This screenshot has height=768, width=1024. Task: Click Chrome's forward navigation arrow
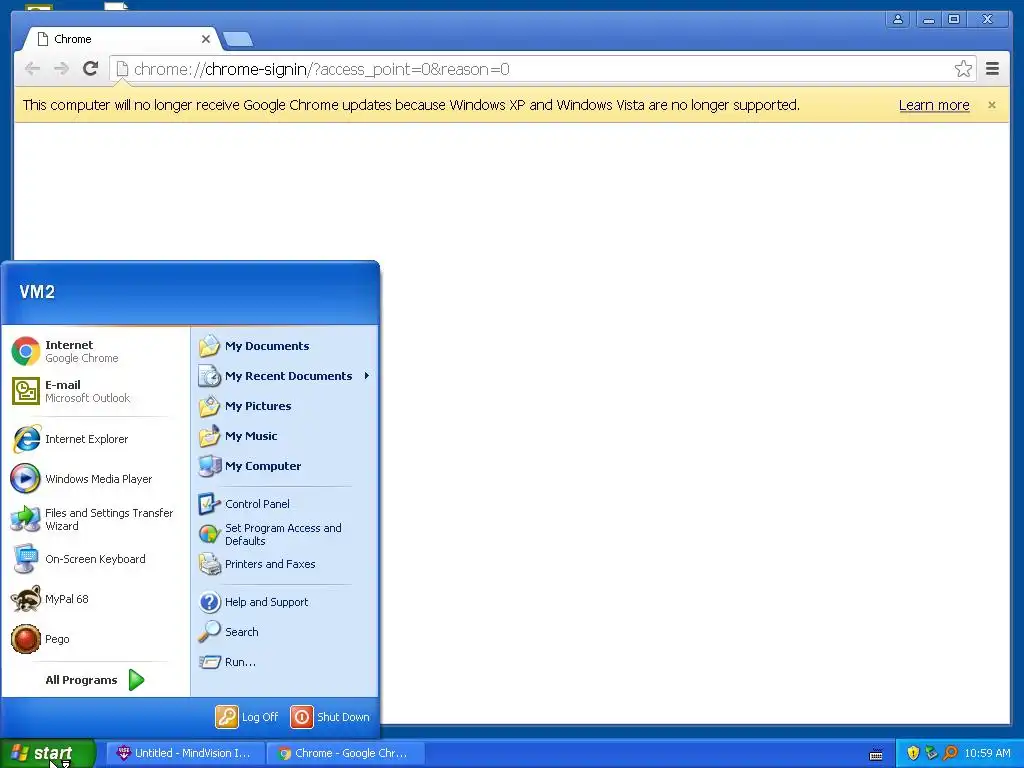point(61,69)
